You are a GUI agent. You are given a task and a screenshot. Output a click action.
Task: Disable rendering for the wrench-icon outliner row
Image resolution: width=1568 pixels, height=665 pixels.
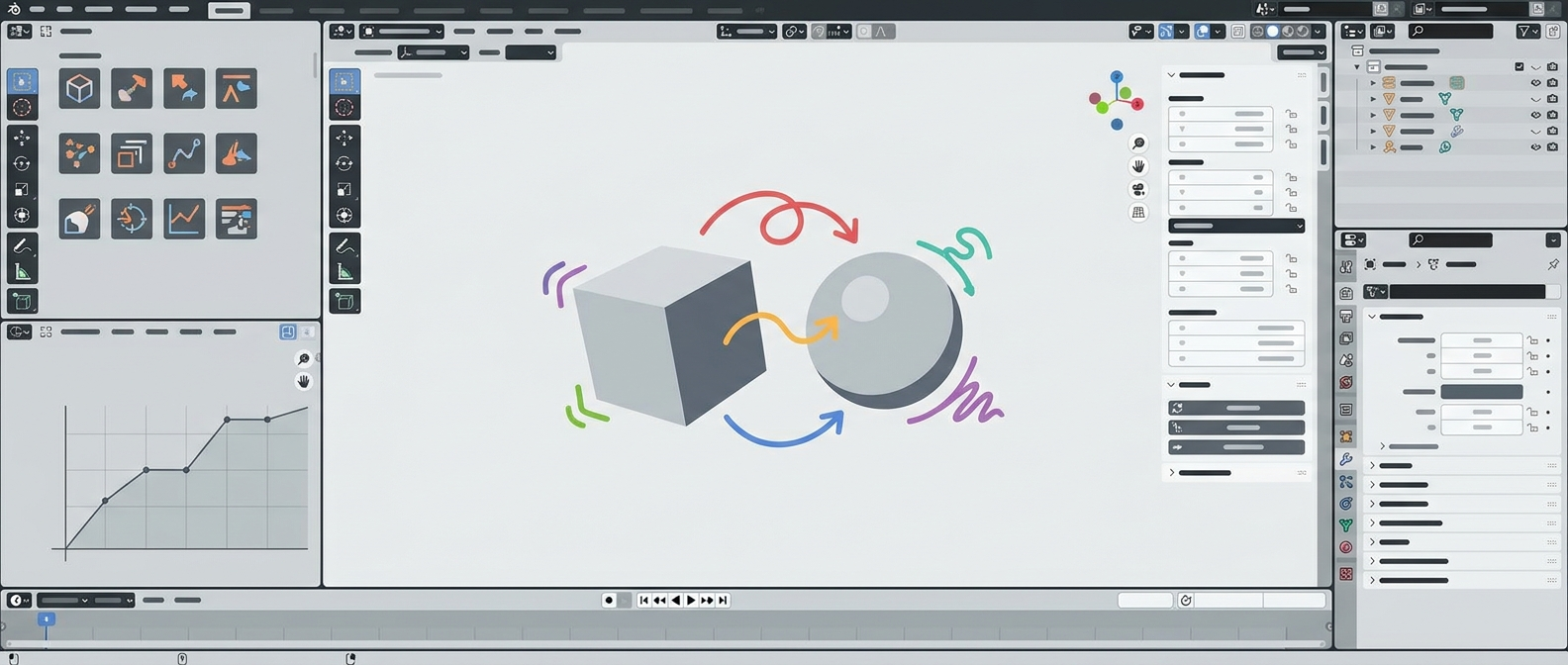(x=1552, y=132)
